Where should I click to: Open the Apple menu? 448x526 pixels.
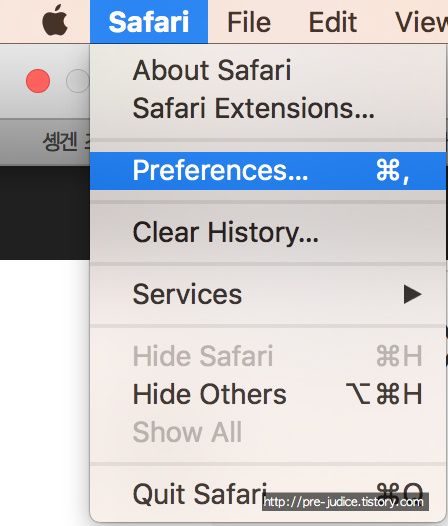(55, 21)
